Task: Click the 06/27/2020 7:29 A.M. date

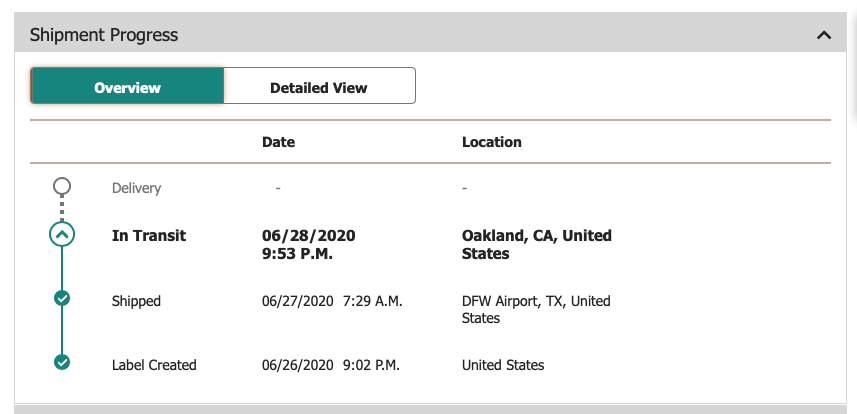Action: pyautogui.click(x=332, y=301)
